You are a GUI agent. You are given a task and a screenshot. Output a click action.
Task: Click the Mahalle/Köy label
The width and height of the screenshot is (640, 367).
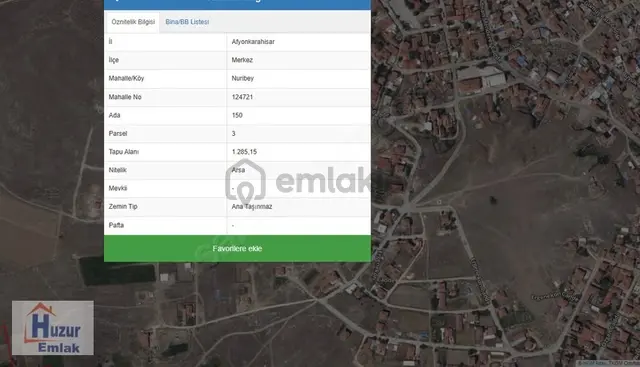[126, 78]
